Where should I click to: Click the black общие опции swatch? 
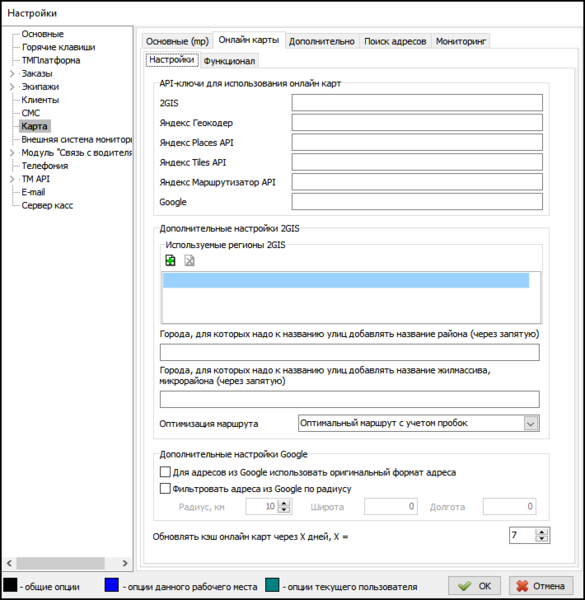10,585
